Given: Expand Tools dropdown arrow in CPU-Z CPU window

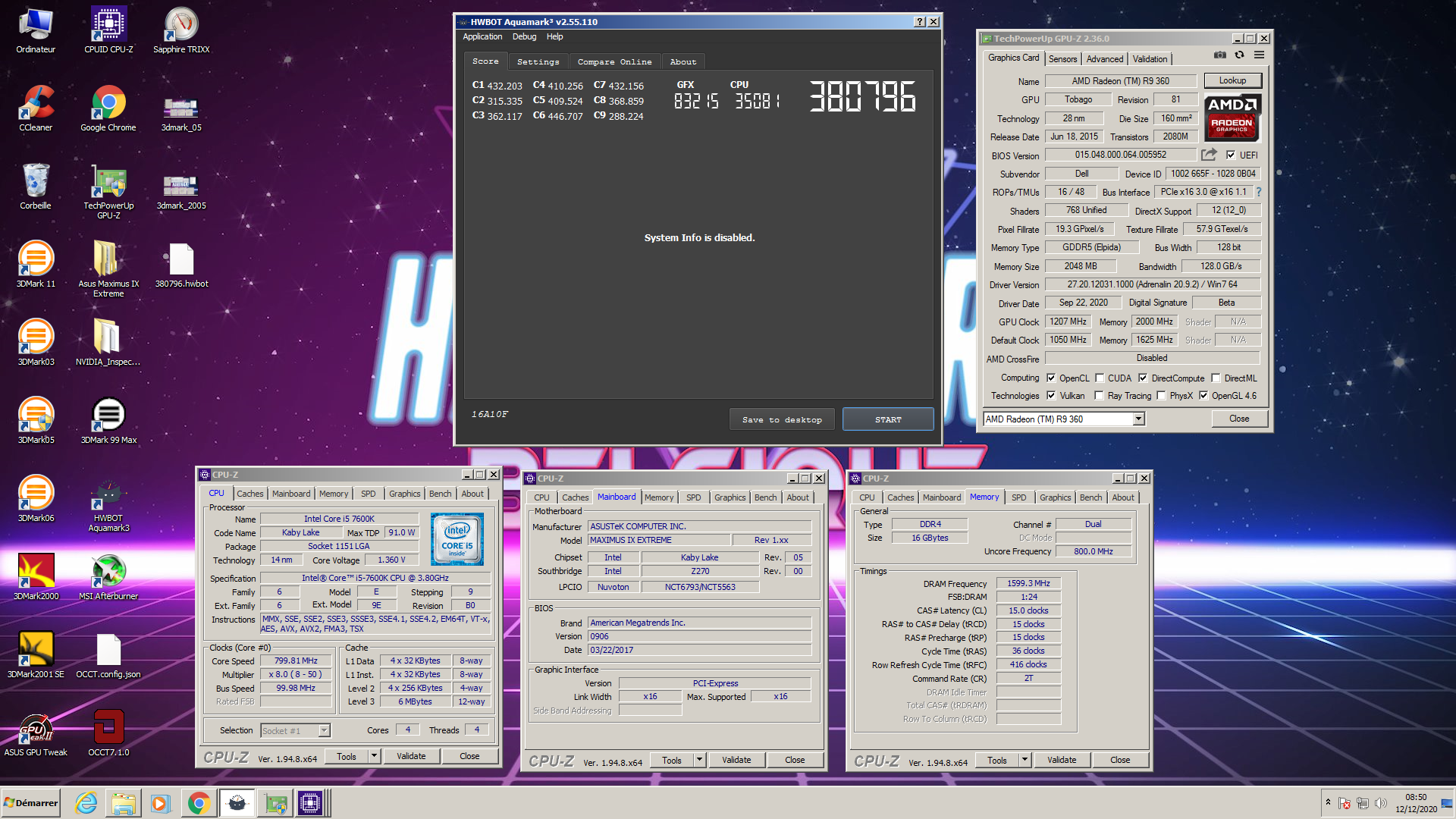Looking at the screenshot, I should pyautogui.click(x=374, y=756).
